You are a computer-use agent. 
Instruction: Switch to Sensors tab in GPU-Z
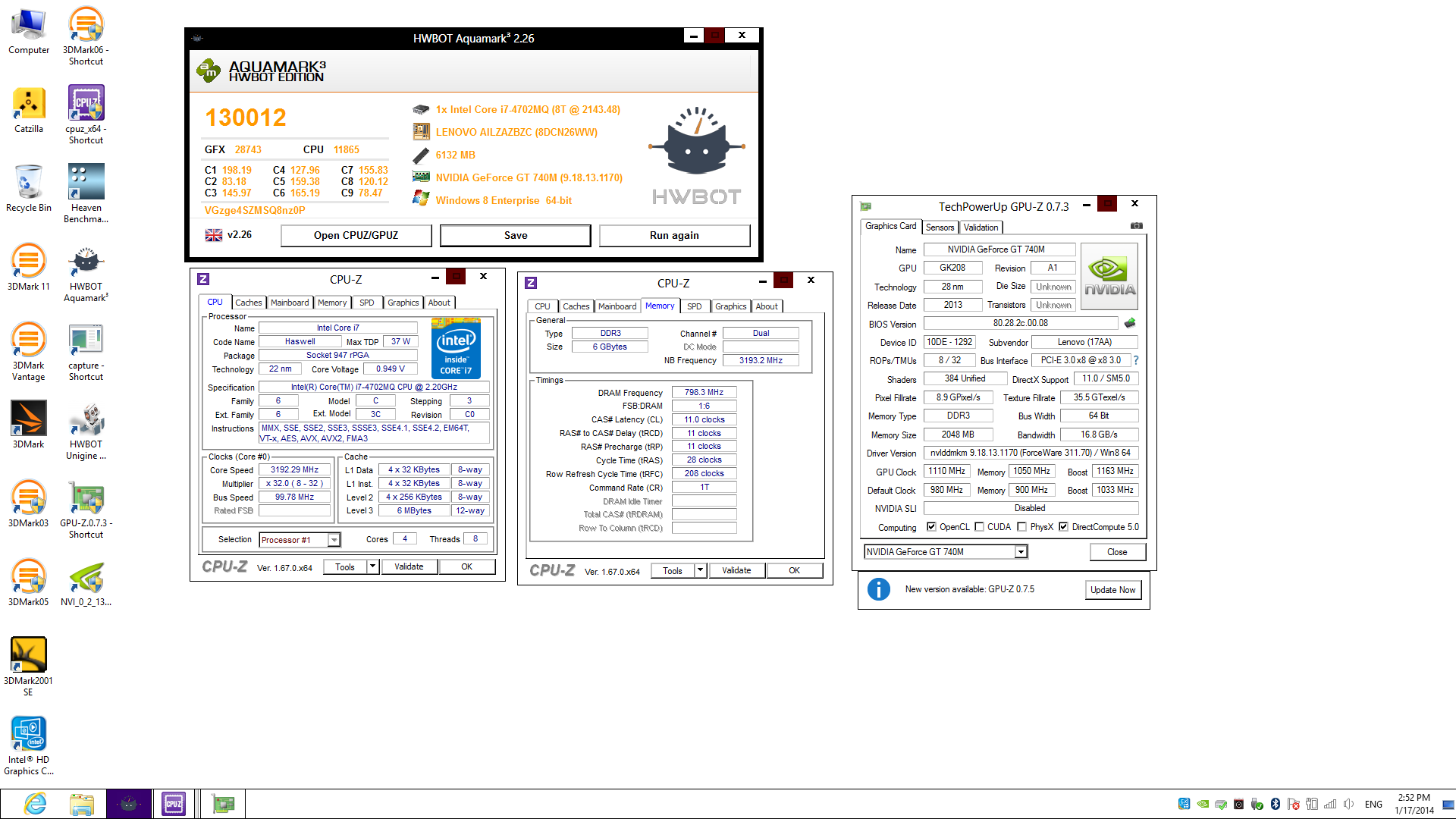point(940,227)
